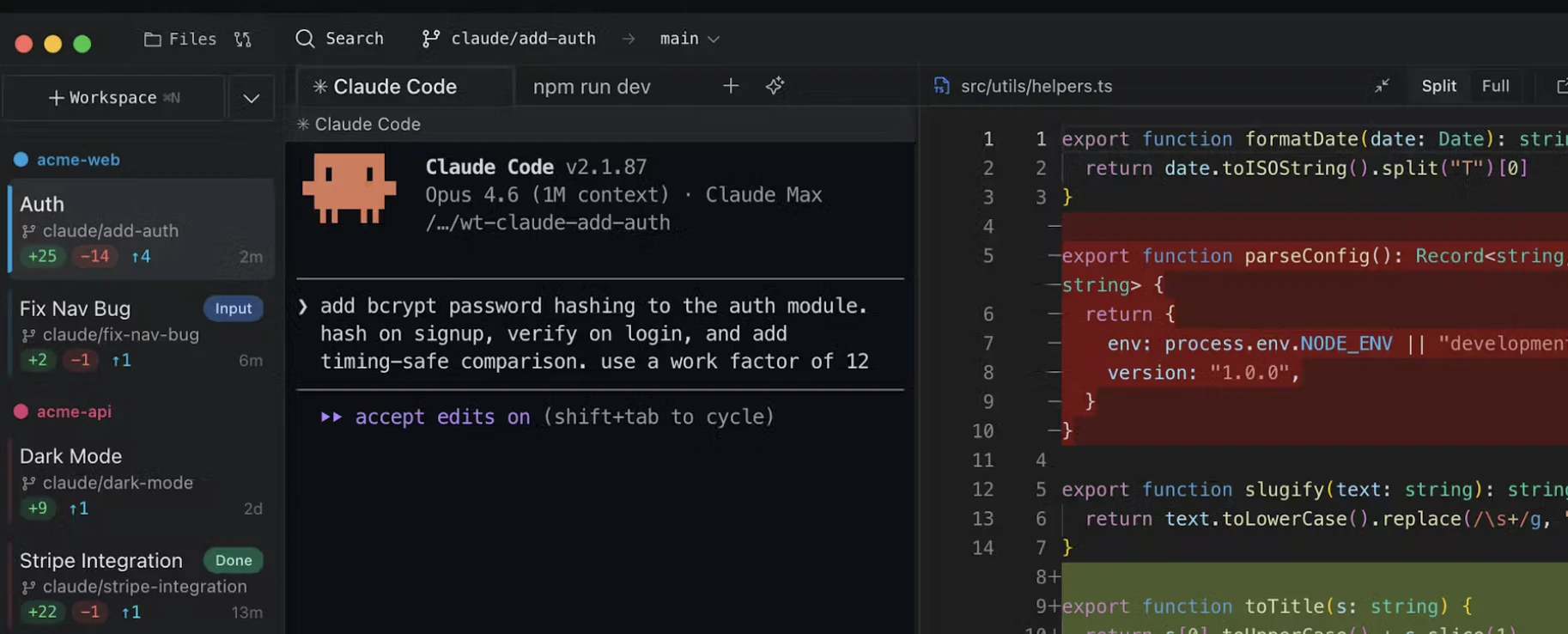Click the ↑4 commits indicator on Auth
Viewport: 1568px width, 634px height.
pos(141,257)
